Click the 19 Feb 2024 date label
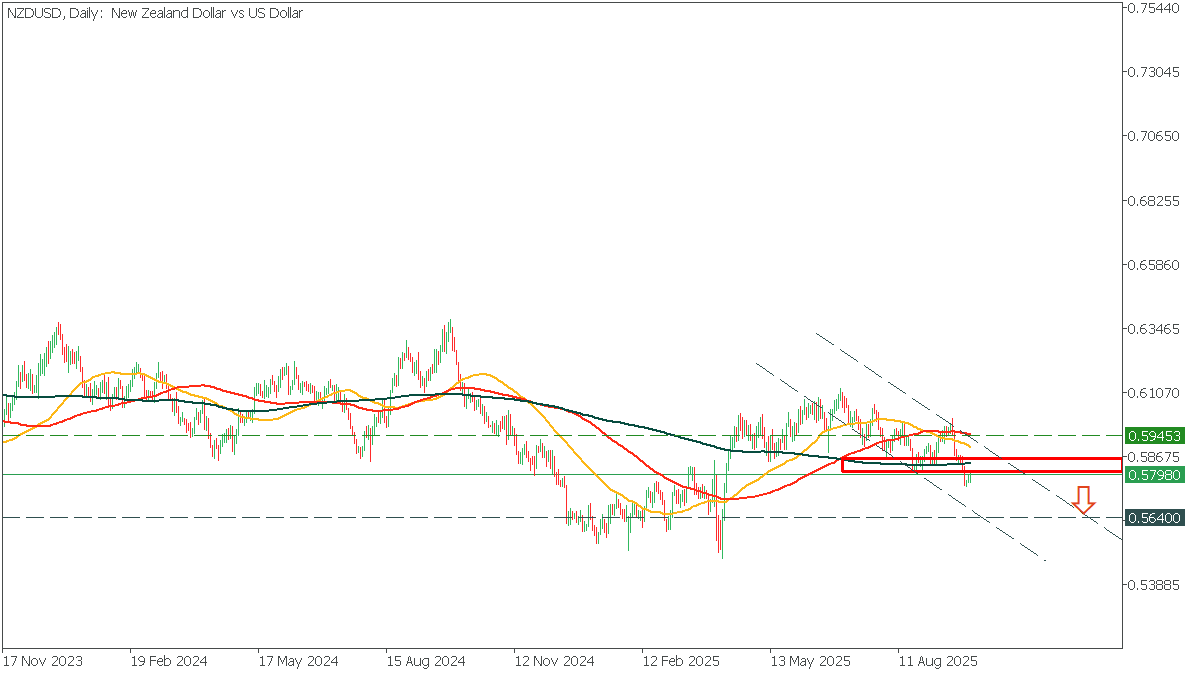The width and height of the screenshot is (1200, 675). (171, 662)
